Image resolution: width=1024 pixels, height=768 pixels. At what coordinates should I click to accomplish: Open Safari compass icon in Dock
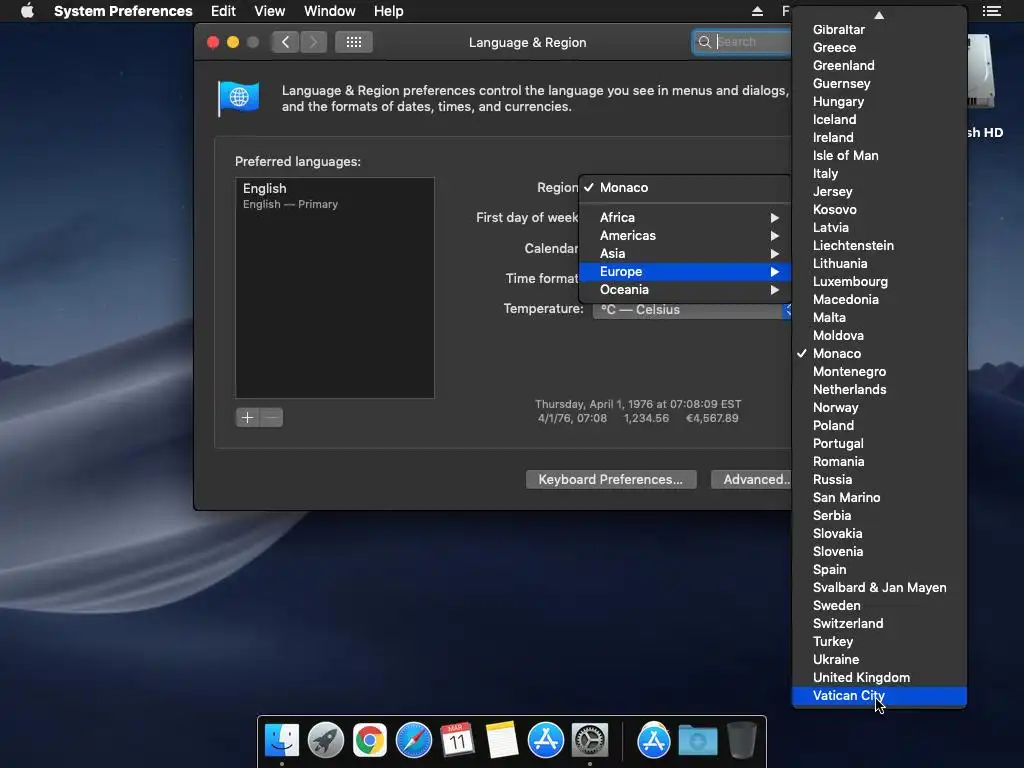[413, 740]
